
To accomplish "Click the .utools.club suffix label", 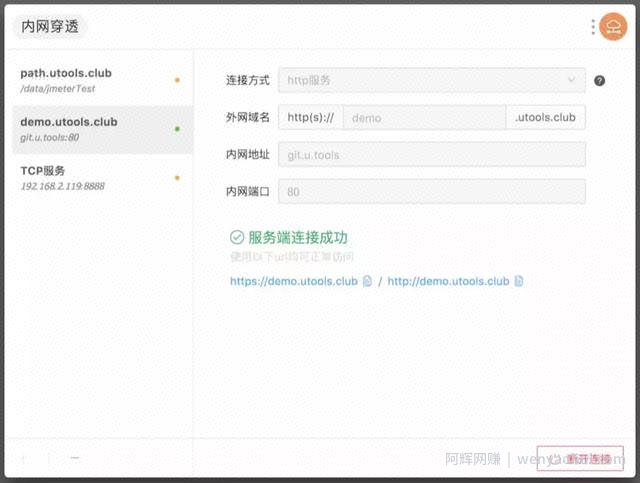I will (546, 118).
